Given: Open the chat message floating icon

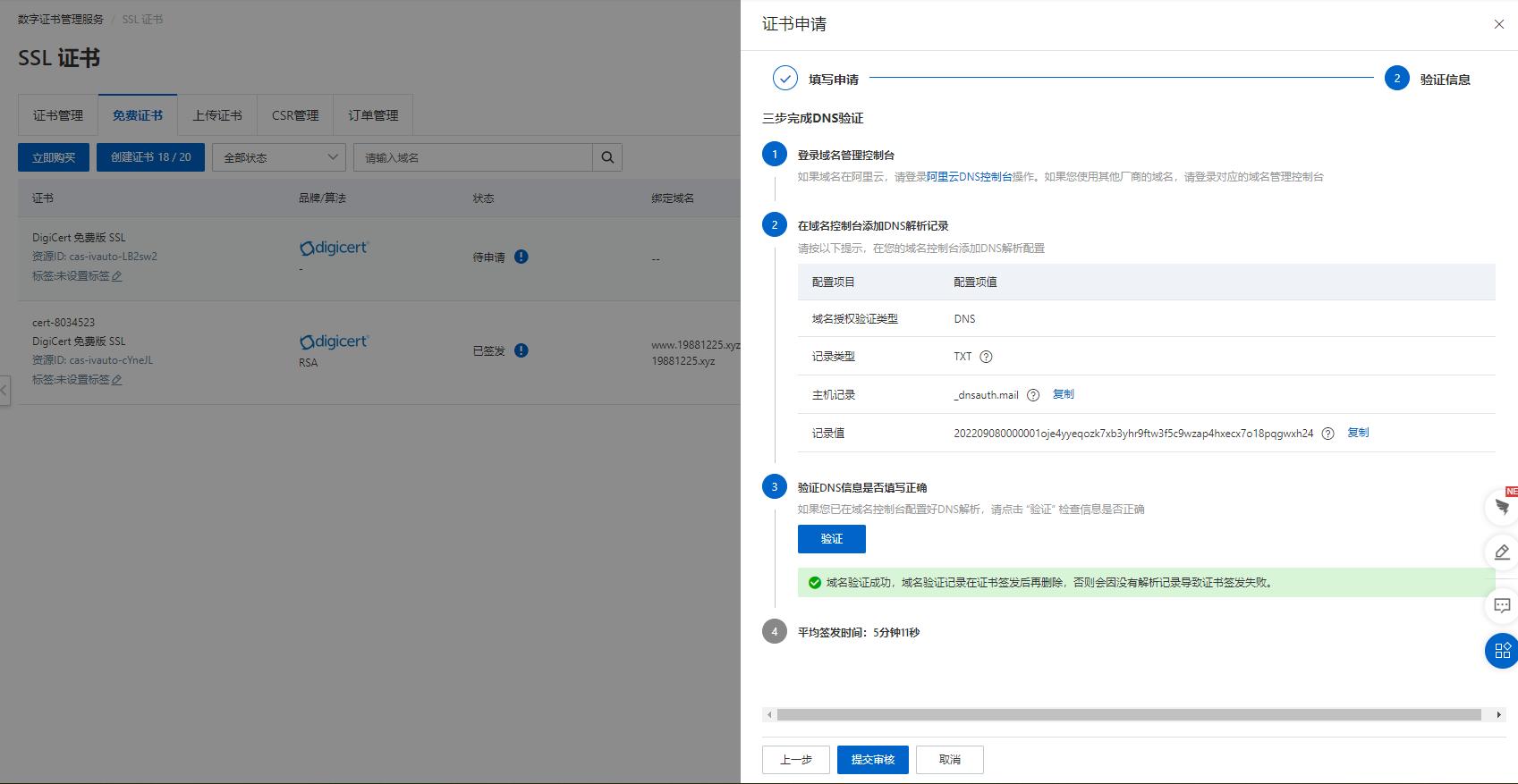Looking at the screenshot, I should click(x=1502, y=605).
